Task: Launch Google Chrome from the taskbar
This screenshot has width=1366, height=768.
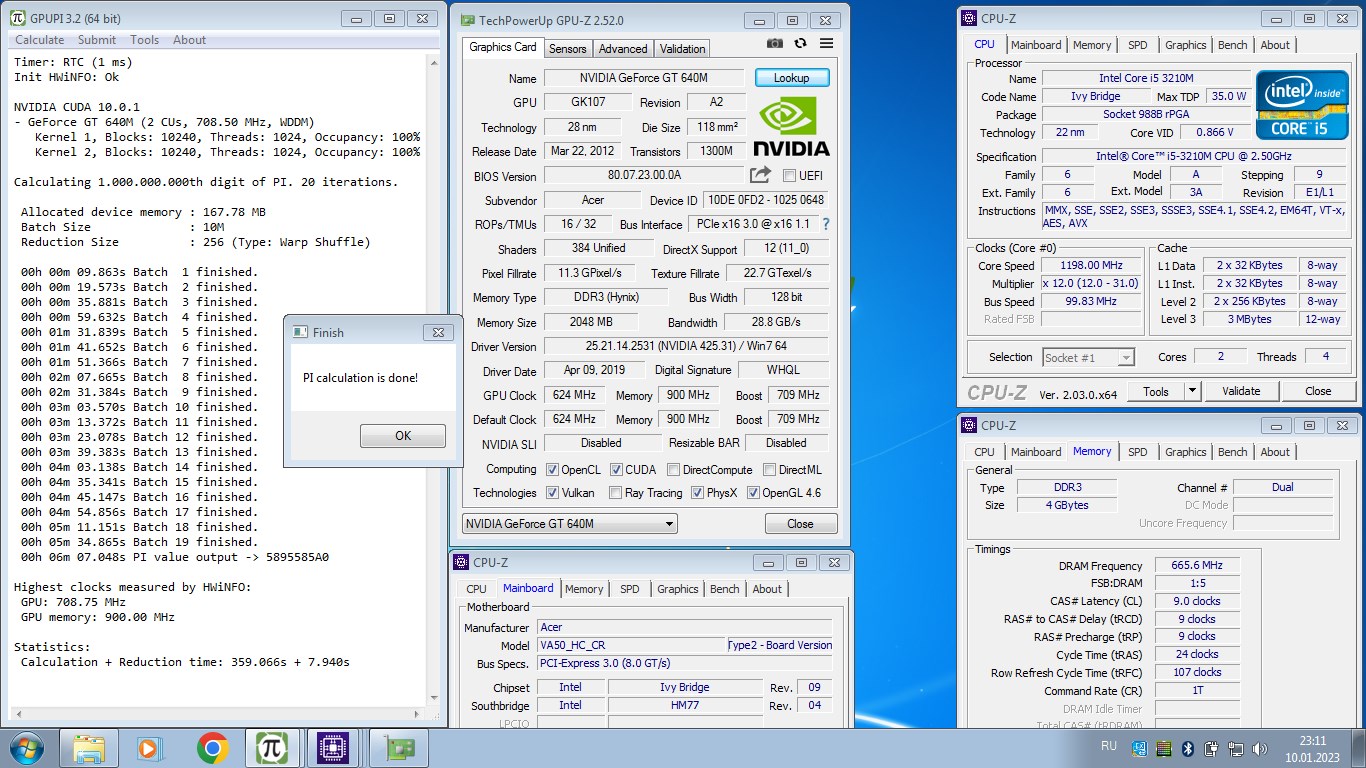Action: point(212,748)
